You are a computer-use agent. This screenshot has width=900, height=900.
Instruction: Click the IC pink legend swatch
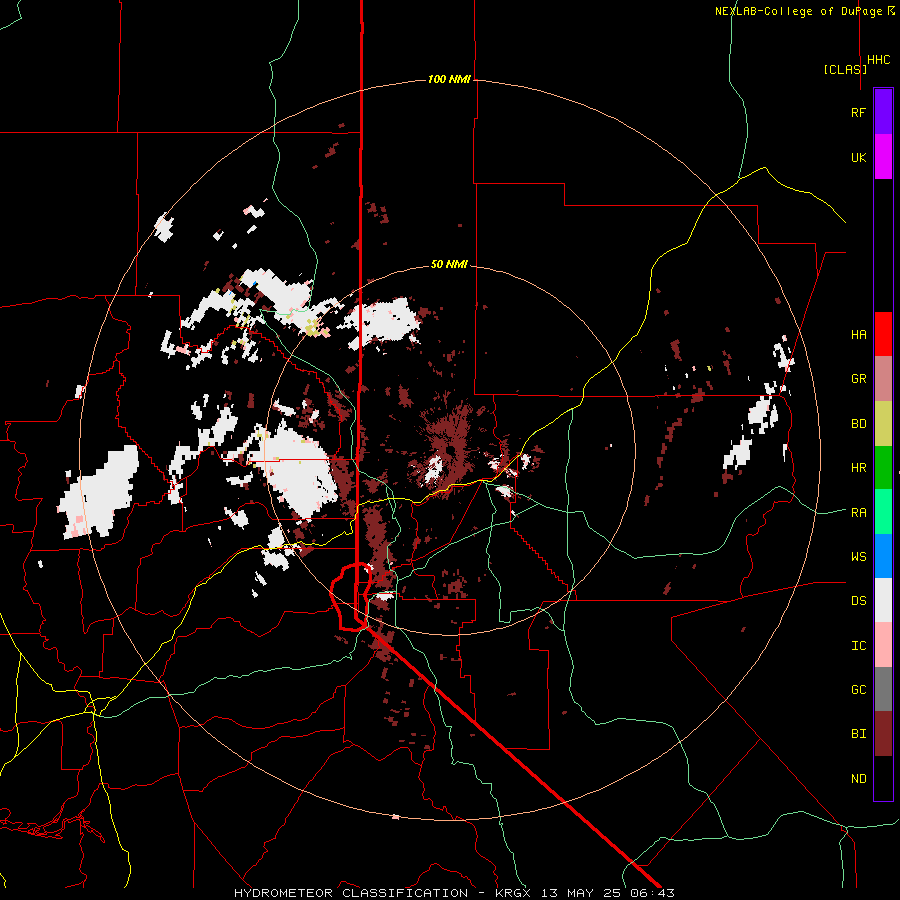(x=883, y=645)
